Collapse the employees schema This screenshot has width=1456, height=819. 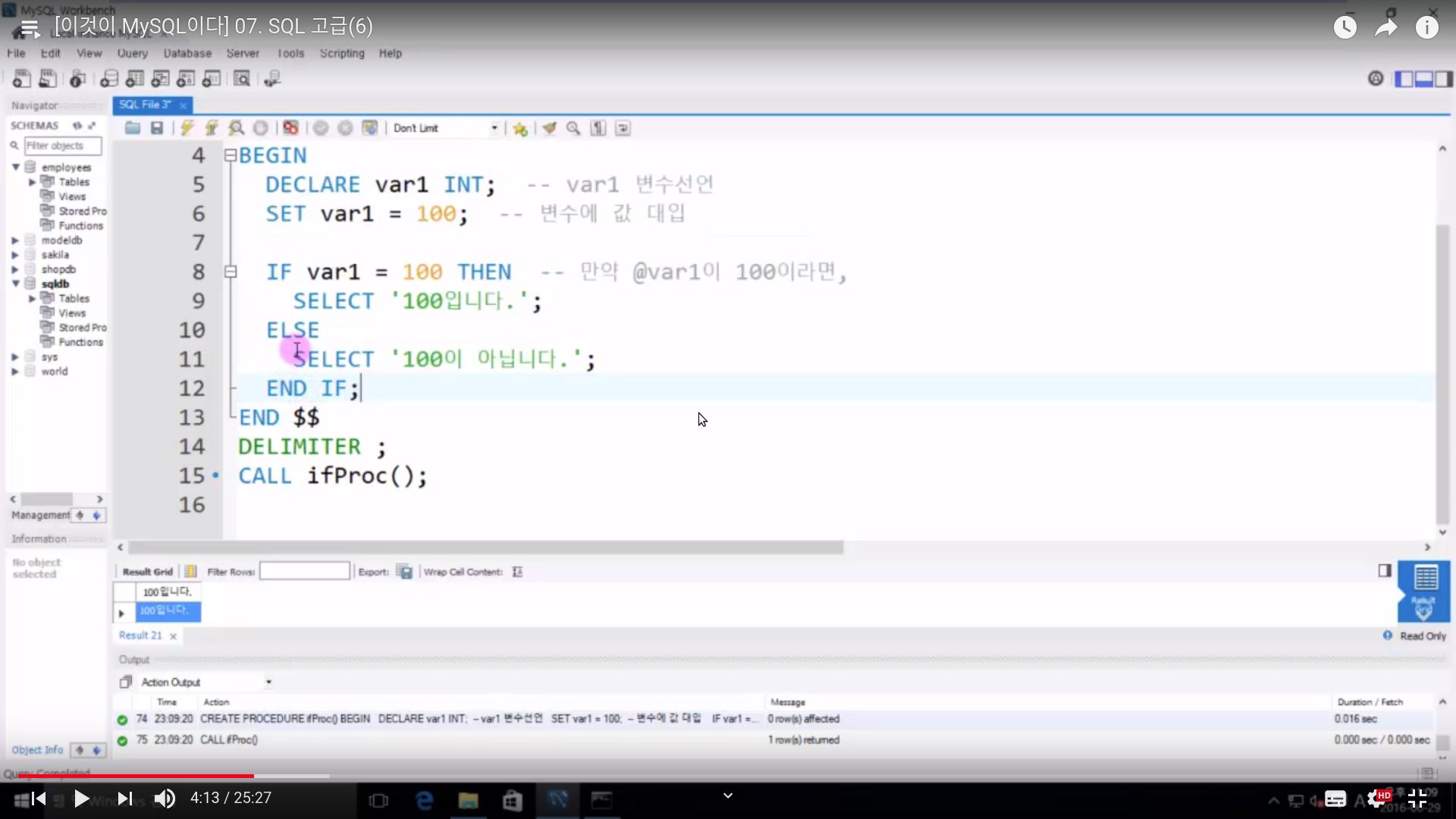[15, 167]
